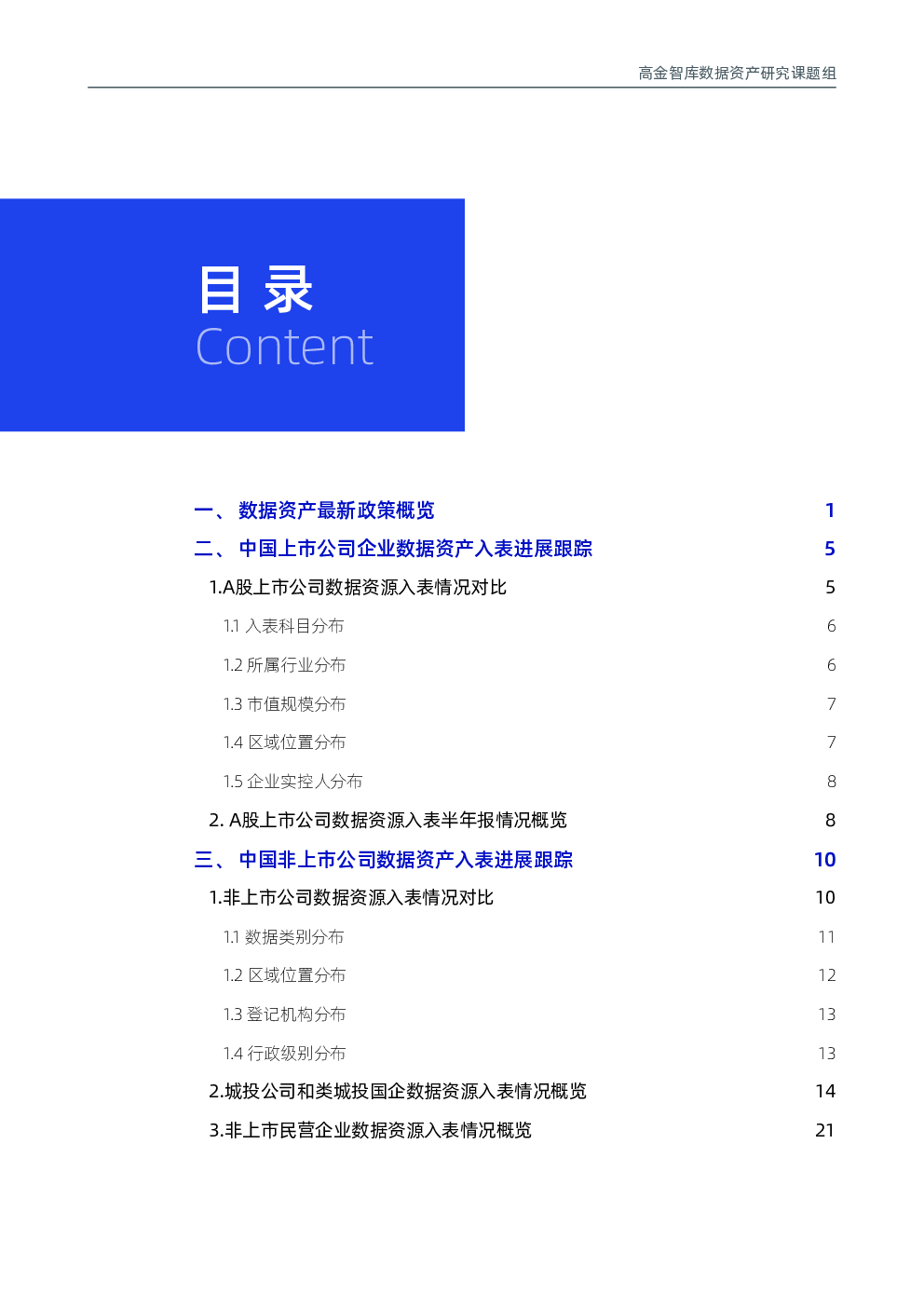Screen dimensions: 924x1307
Task: Select the 1.1 数据类别分布 entry
Action: pos(283,937)
